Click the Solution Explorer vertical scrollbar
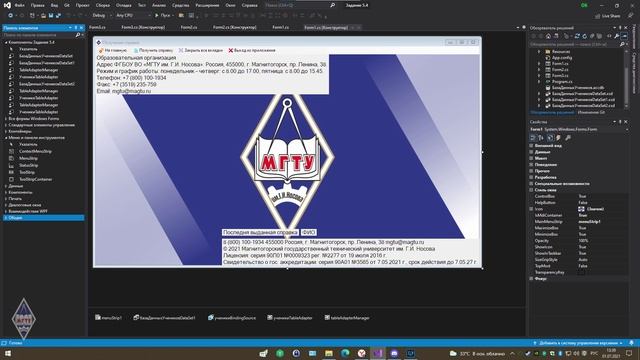This screenshot has width=640, height=360. click(627, 78)
